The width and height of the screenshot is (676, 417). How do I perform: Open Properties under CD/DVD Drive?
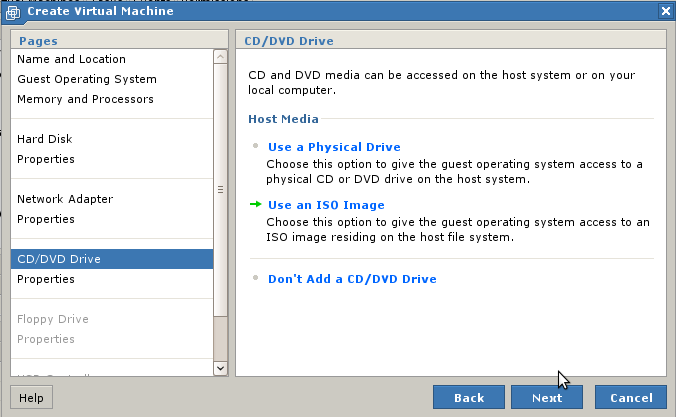pyautogui.click(x=45, y=279)
